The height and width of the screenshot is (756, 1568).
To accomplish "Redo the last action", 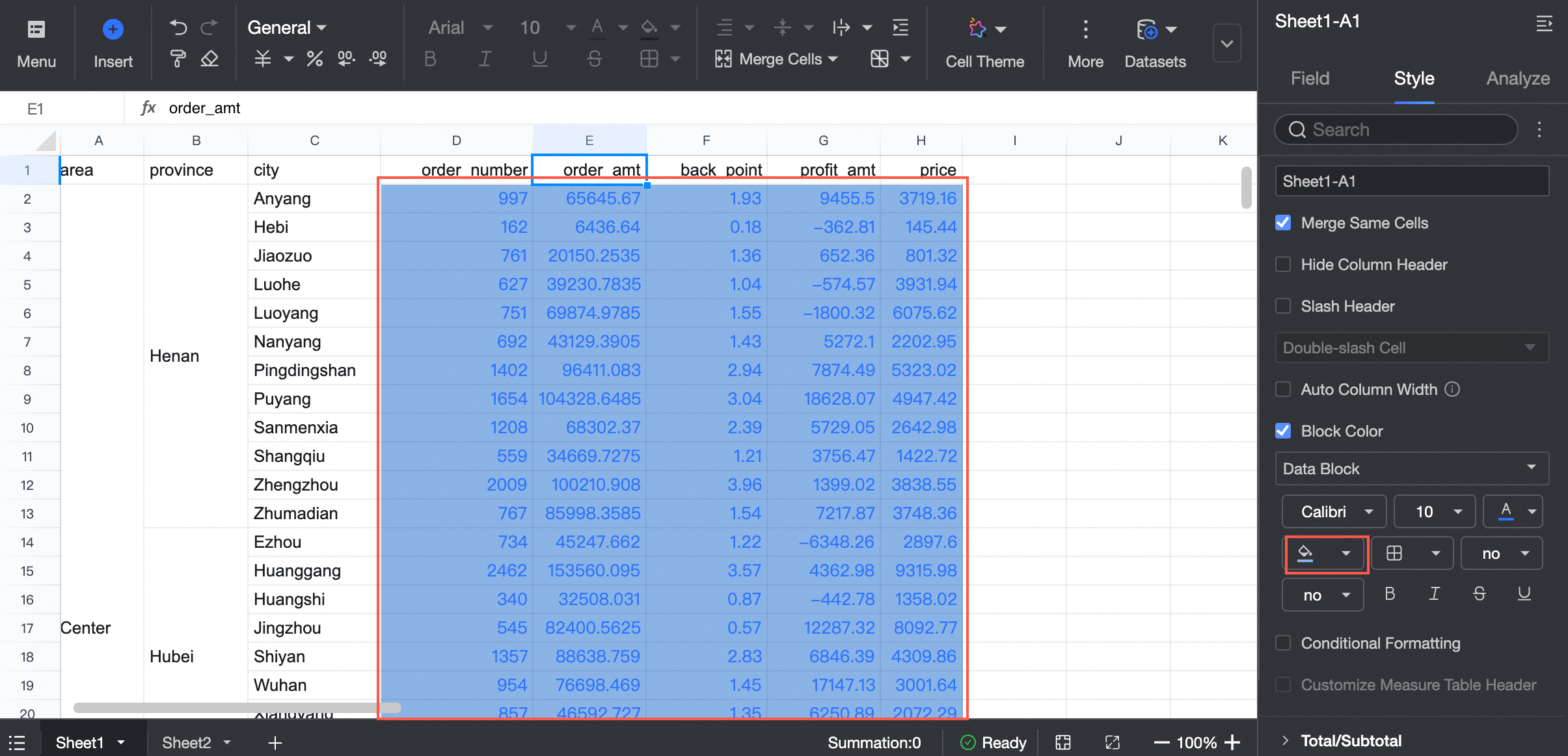I will click(209, 27).
